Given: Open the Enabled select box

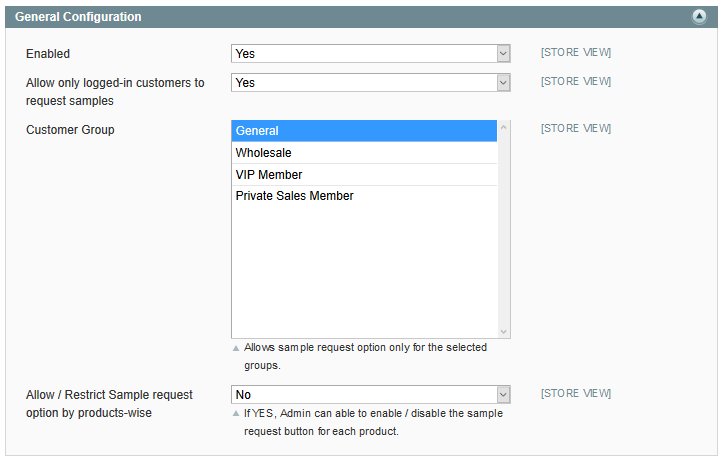Looking at the screenshot, I should [371, 54].
